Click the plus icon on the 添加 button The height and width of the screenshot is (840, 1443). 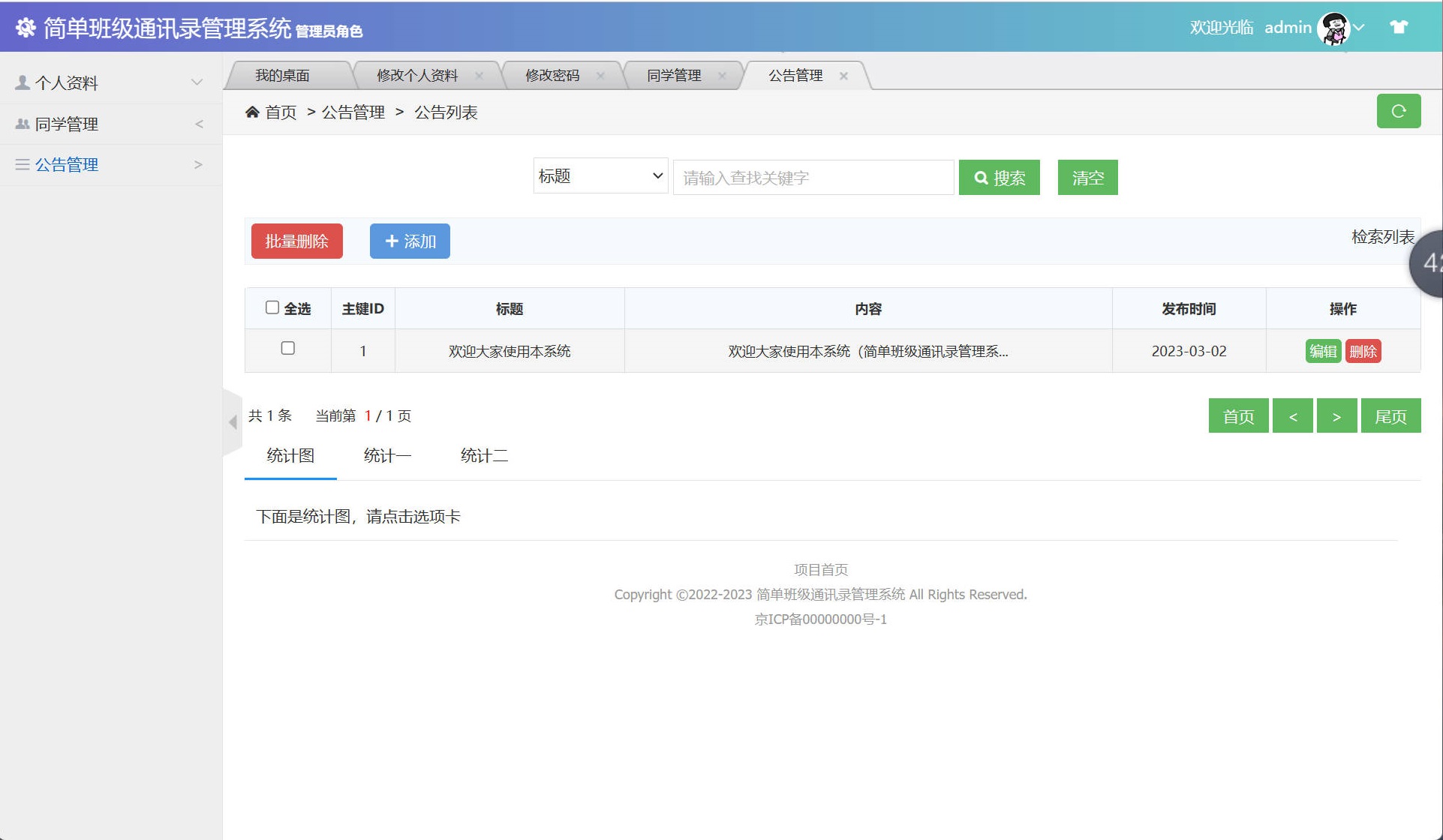pyautogui.click(x=392, y=241)
